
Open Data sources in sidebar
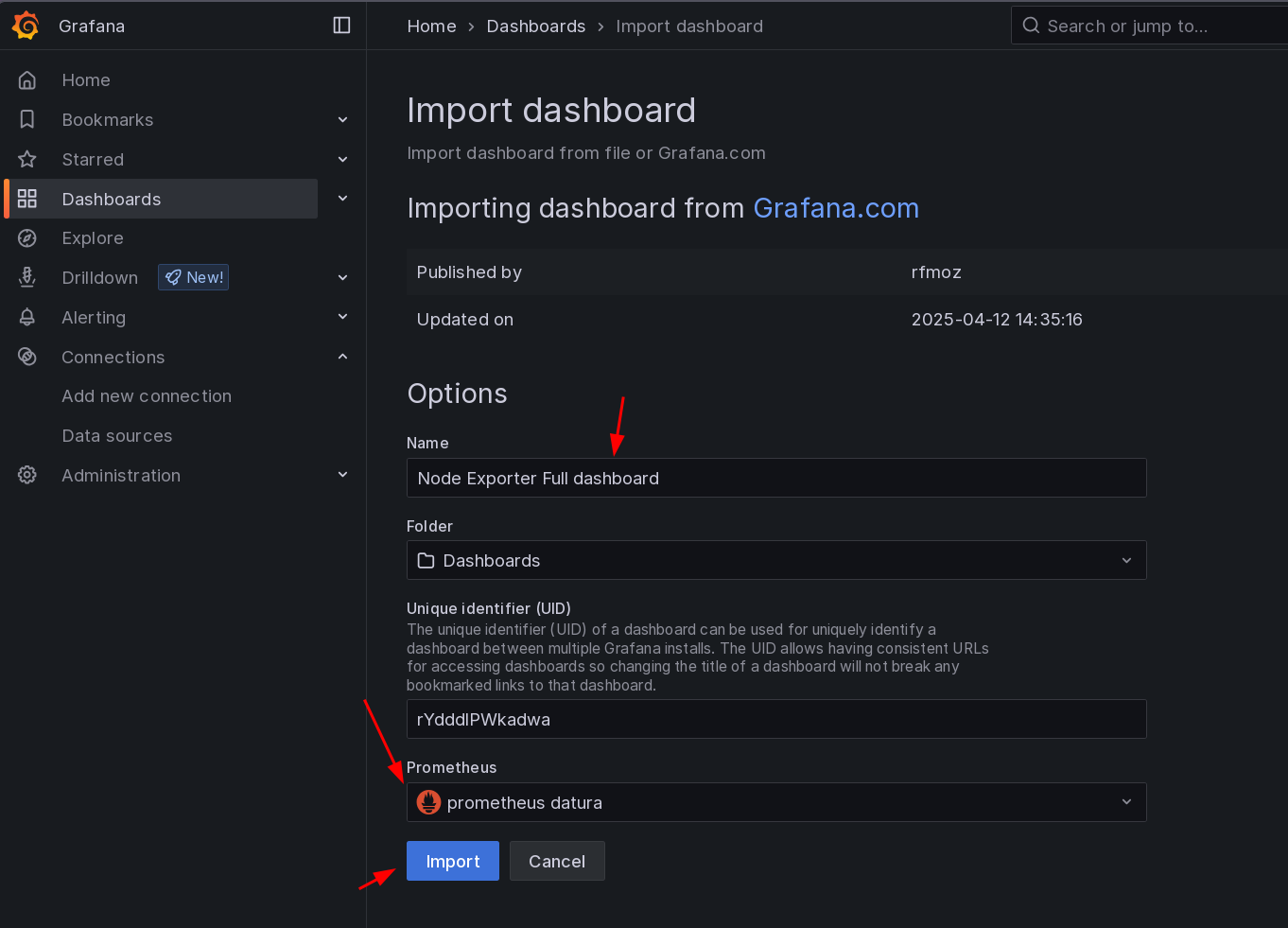pyautogui.click(x=117, y=436)
